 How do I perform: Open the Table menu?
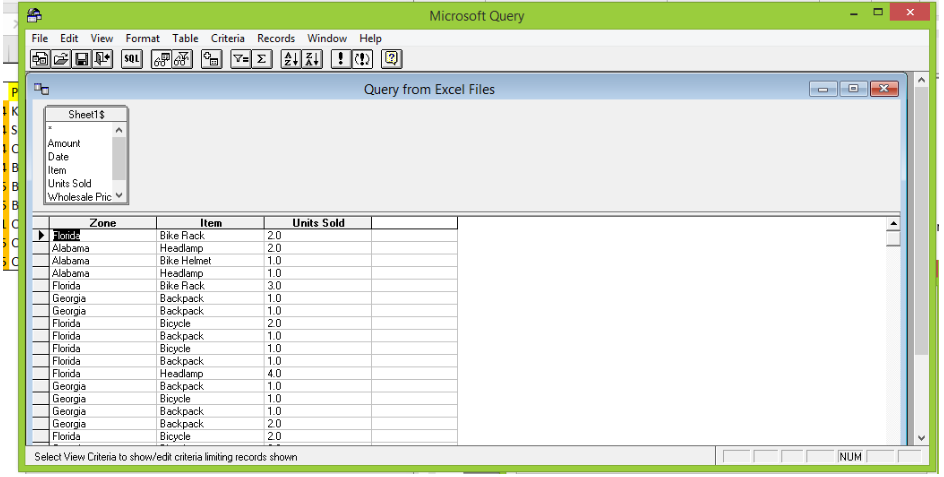[185, 38]
